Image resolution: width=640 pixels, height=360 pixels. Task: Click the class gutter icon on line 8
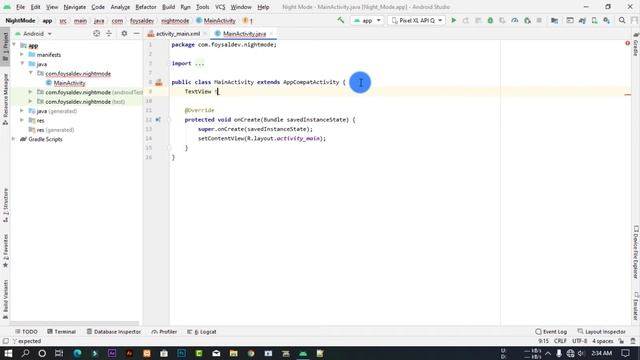(159, 82)
